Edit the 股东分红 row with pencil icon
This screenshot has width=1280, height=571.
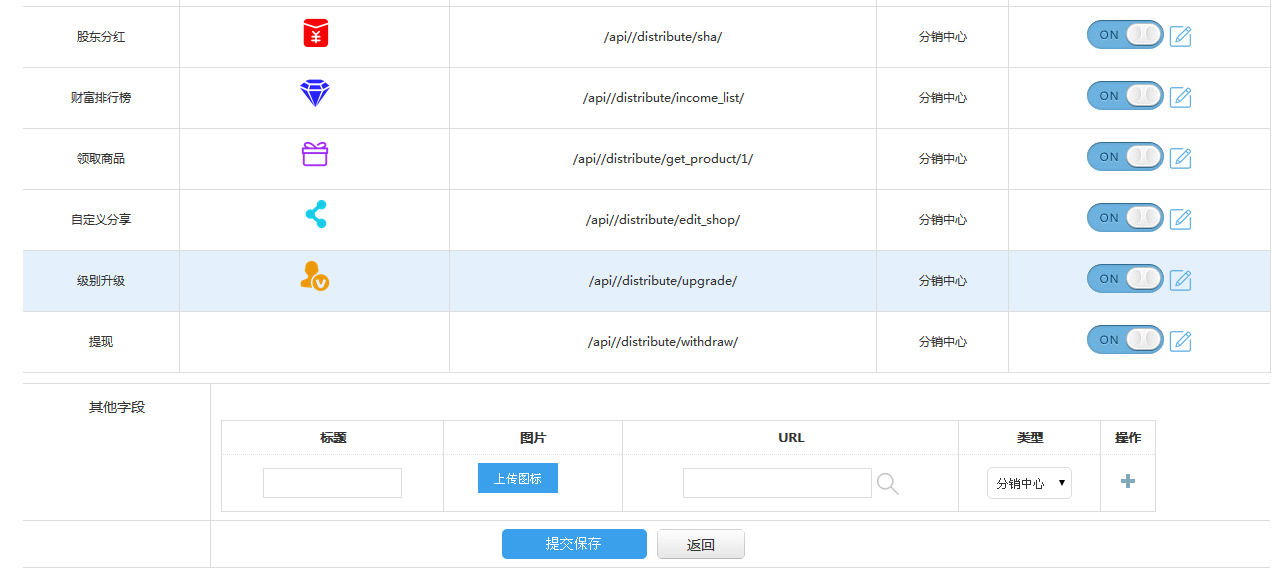point(1180,37)
